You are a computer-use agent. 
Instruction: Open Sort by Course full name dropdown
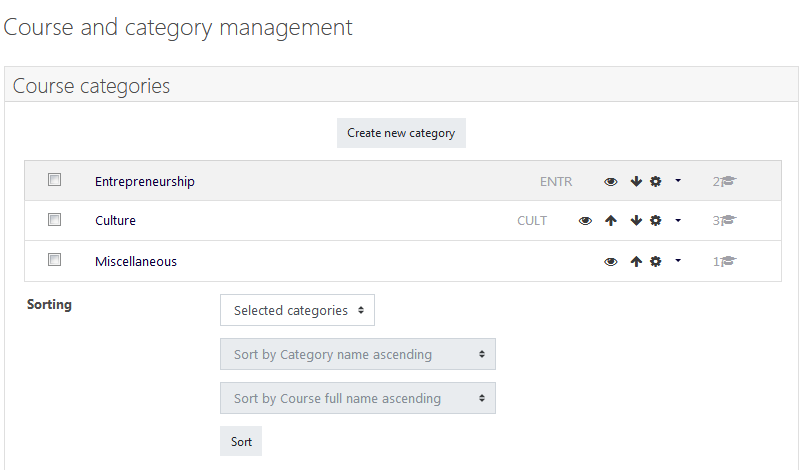click(358, 398)
